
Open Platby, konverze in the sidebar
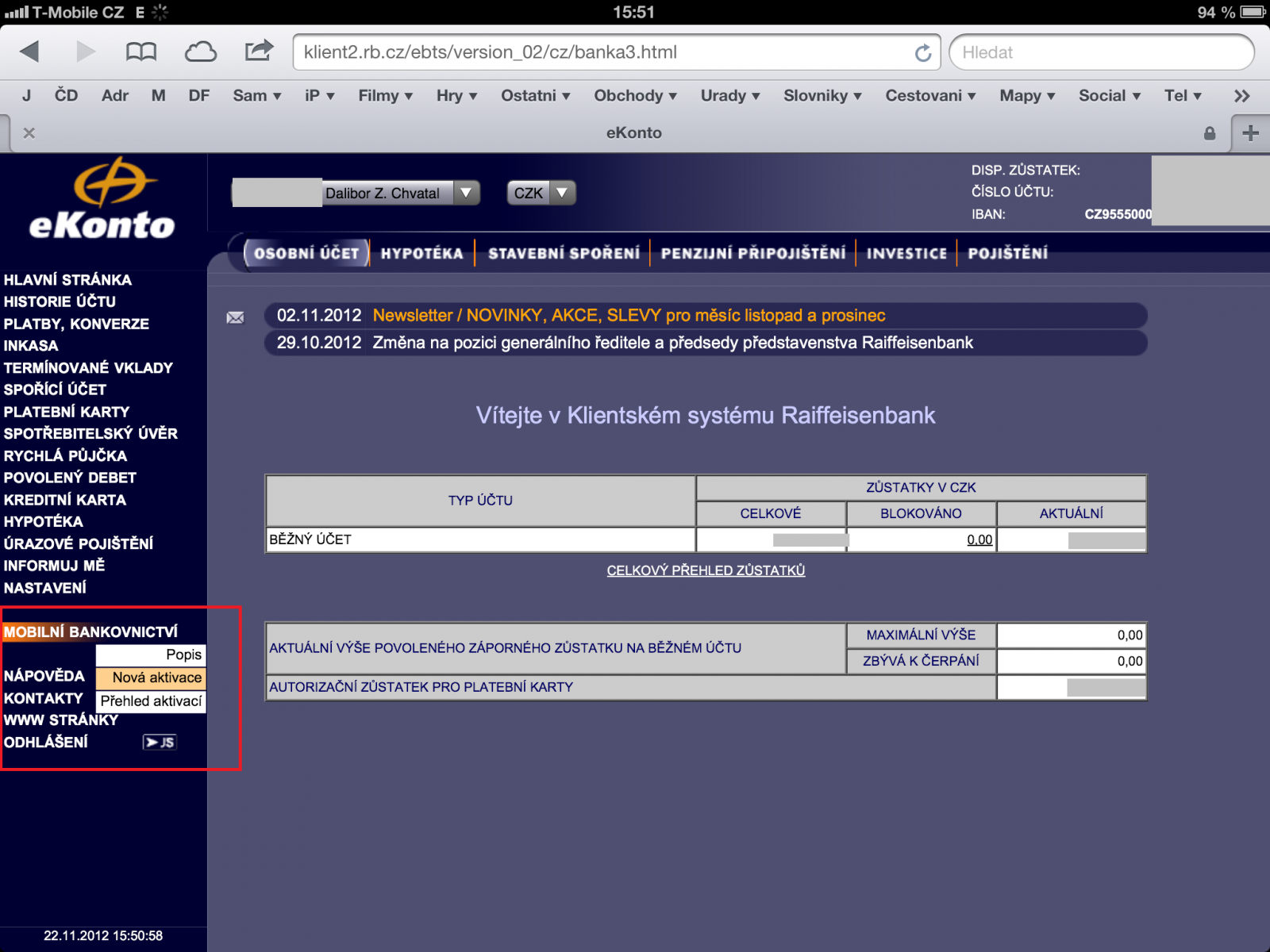coord(76,324)
